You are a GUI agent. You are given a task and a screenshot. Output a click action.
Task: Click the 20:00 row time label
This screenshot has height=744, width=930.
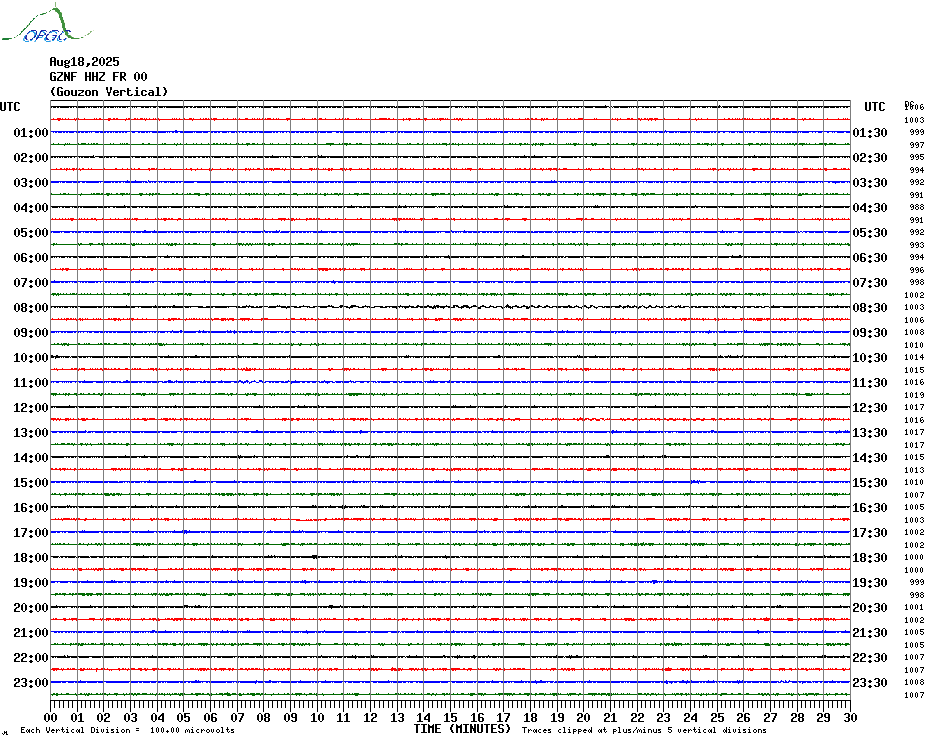click(31, 608)
